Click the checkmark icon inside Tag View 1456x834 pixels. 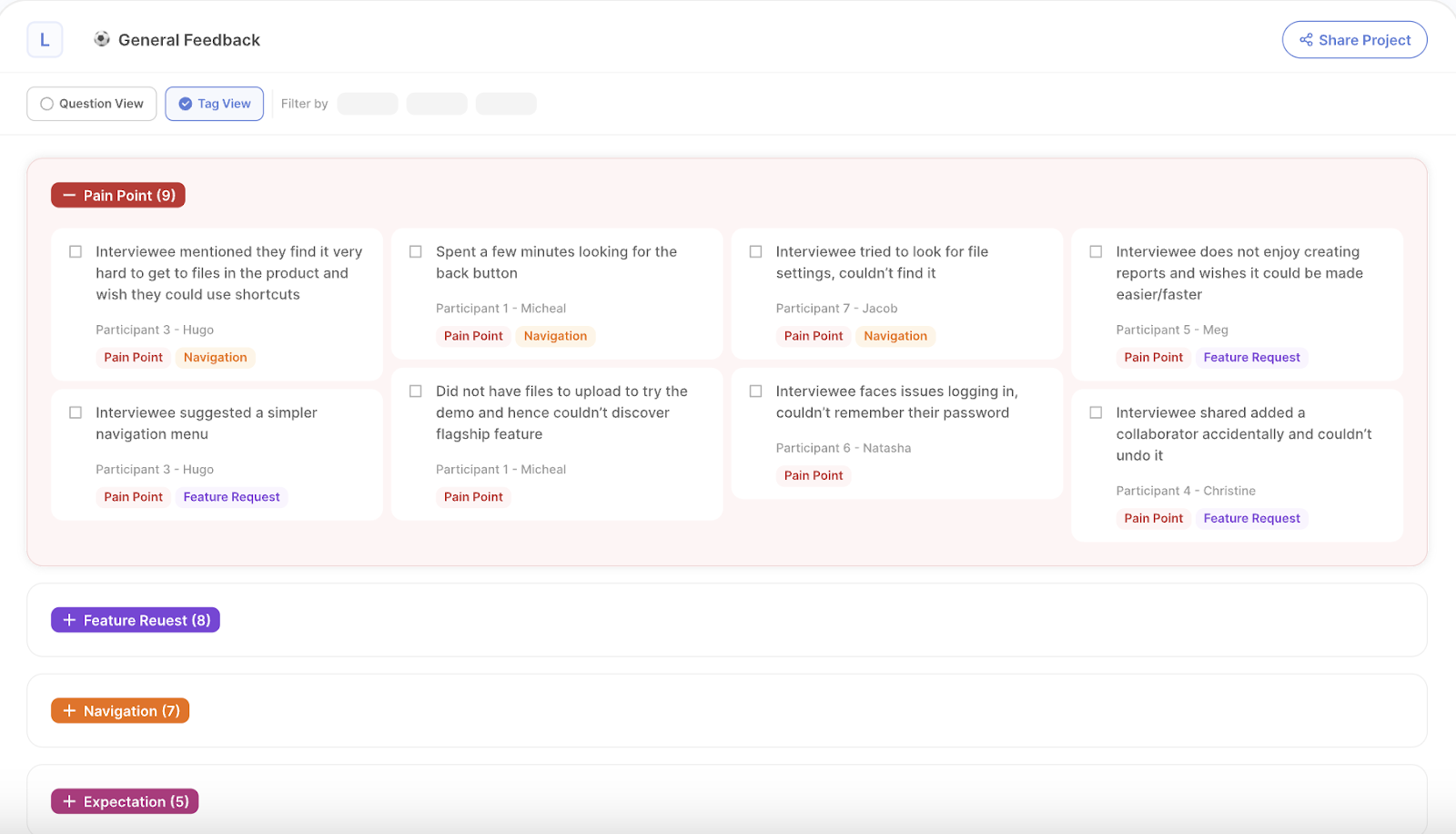(185, 103)
